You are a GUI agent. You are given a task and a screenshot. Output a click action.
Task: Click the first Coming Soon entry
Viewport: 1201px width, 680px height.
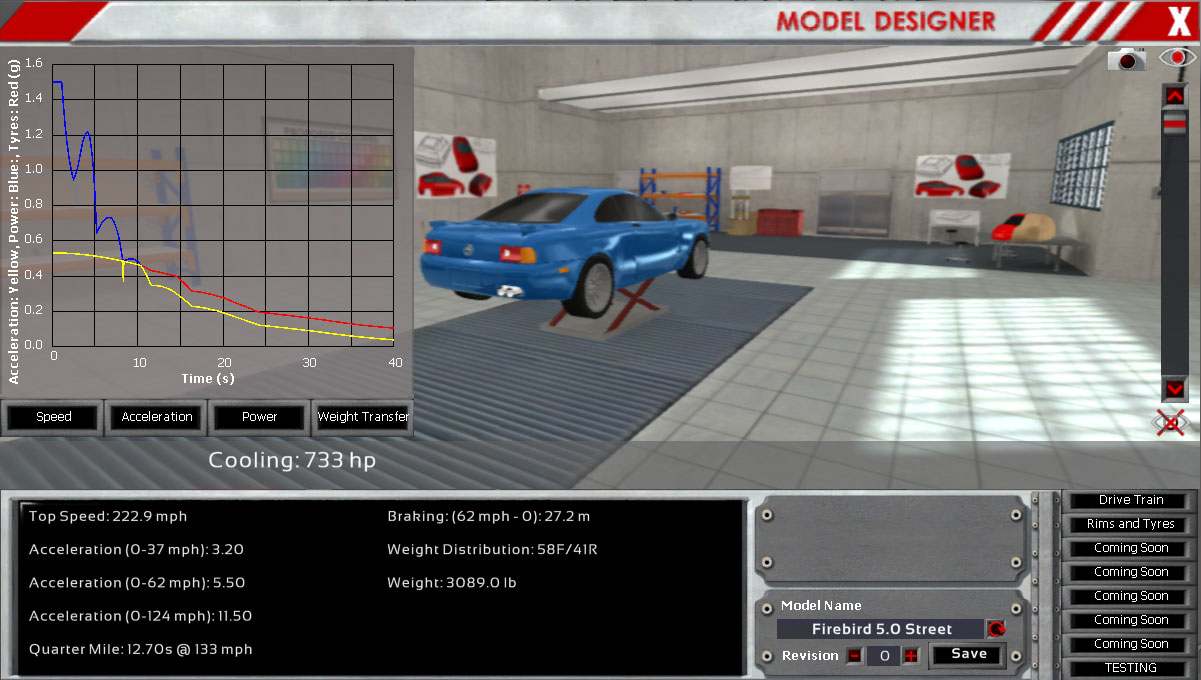click(1130, 548)
